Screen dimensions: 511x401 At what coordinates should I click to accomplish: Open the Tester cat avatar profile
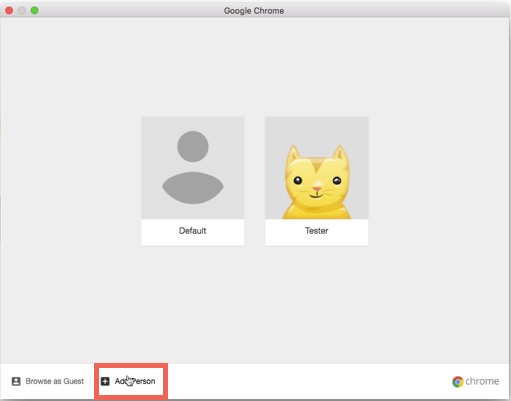[317, 168]
